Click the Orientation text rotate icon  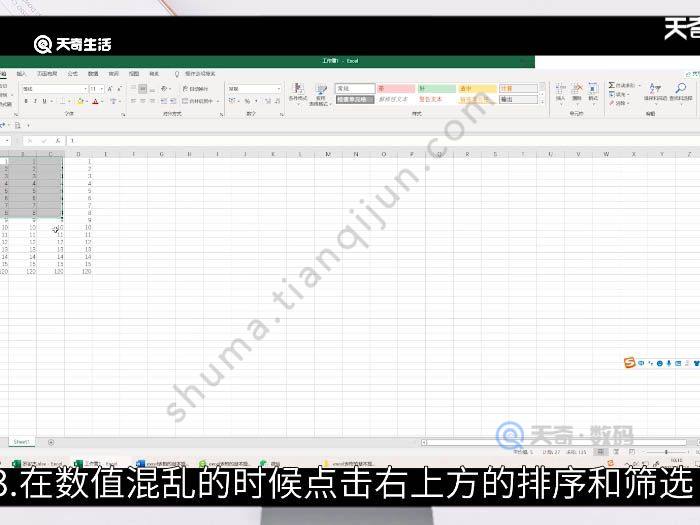(164, 89)
